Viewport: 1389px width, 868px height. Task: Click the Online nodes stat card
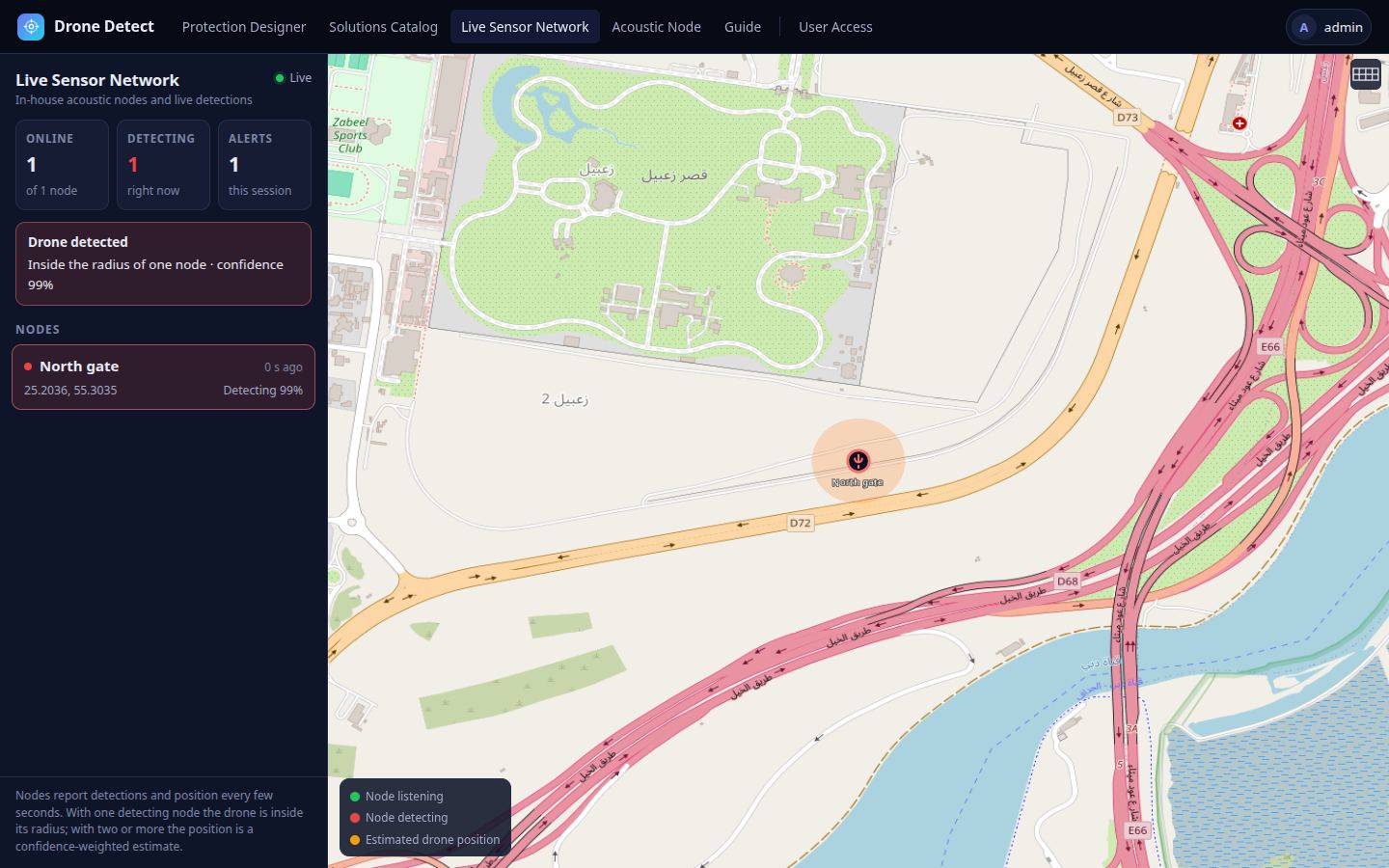tap(62, 165)
